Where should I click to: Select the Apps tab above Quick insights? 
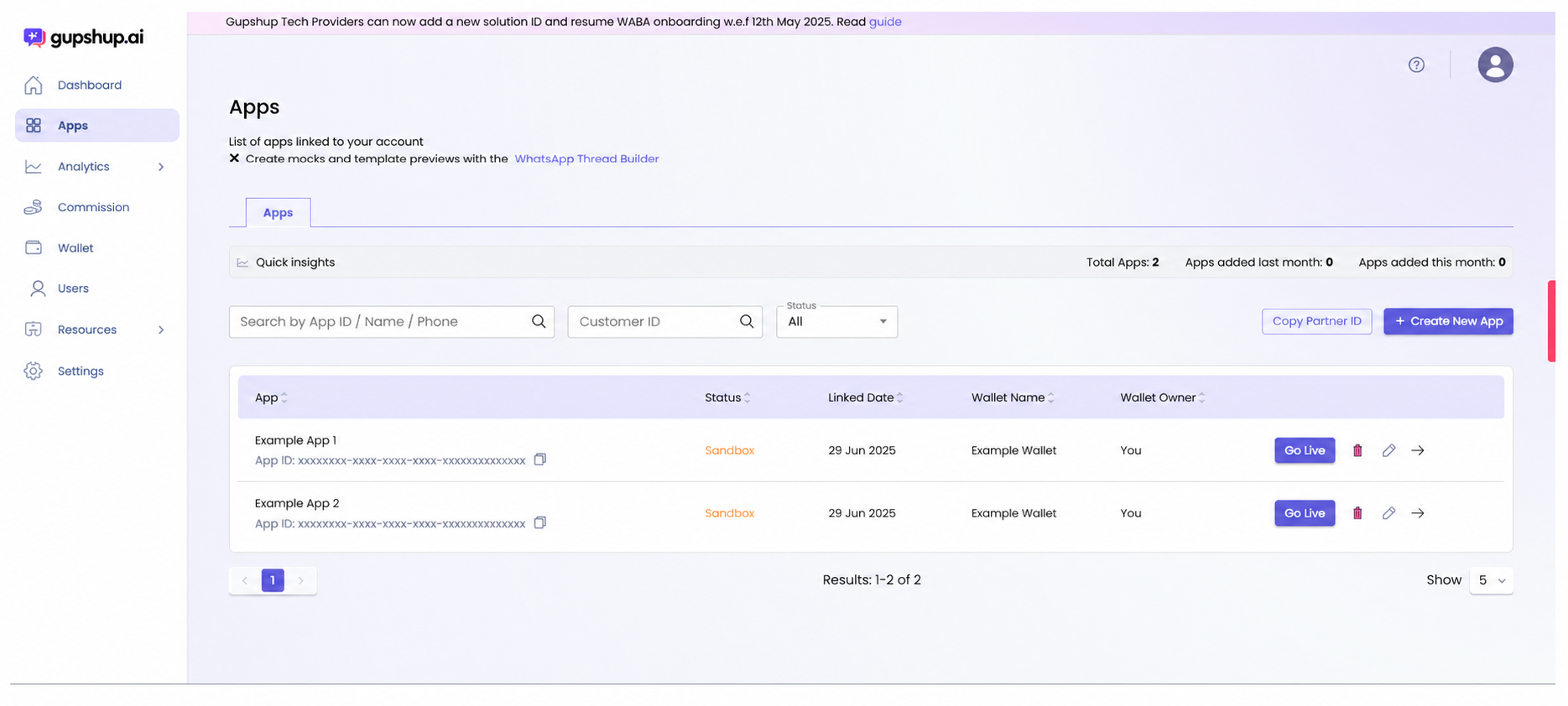point(278,213)
